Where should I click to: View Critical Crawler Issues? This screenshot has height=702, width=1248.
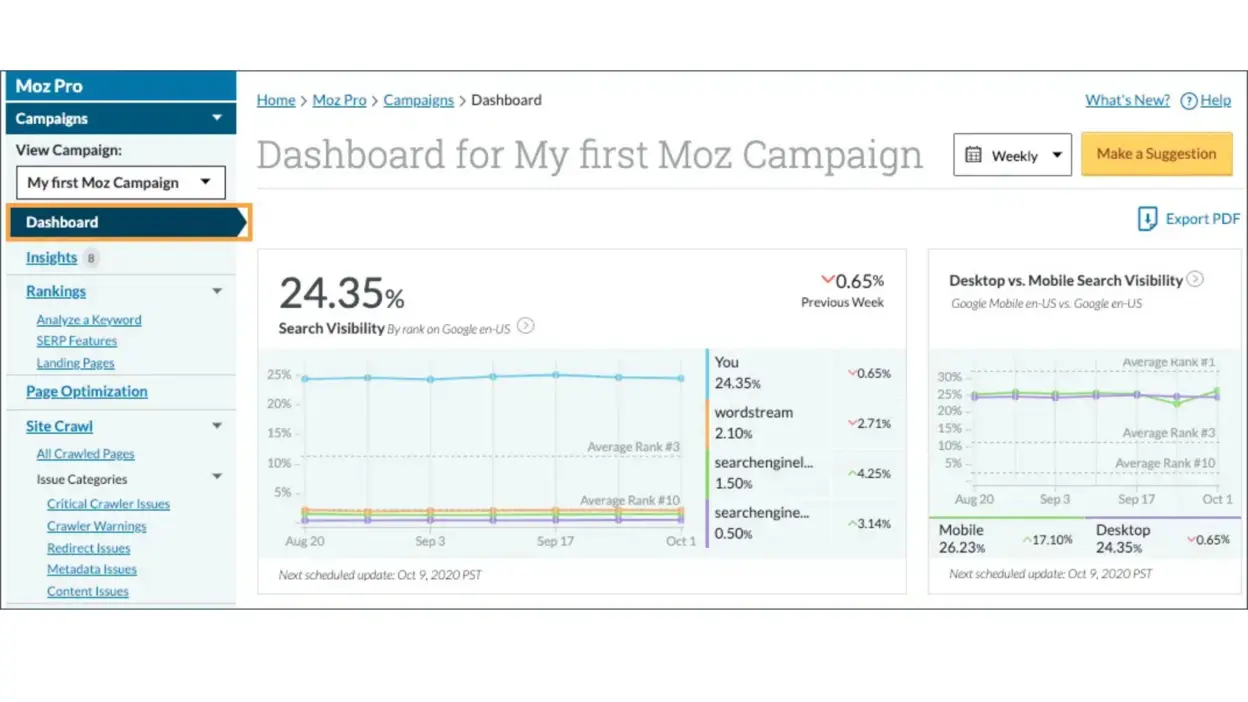click(x=108, y=504)
